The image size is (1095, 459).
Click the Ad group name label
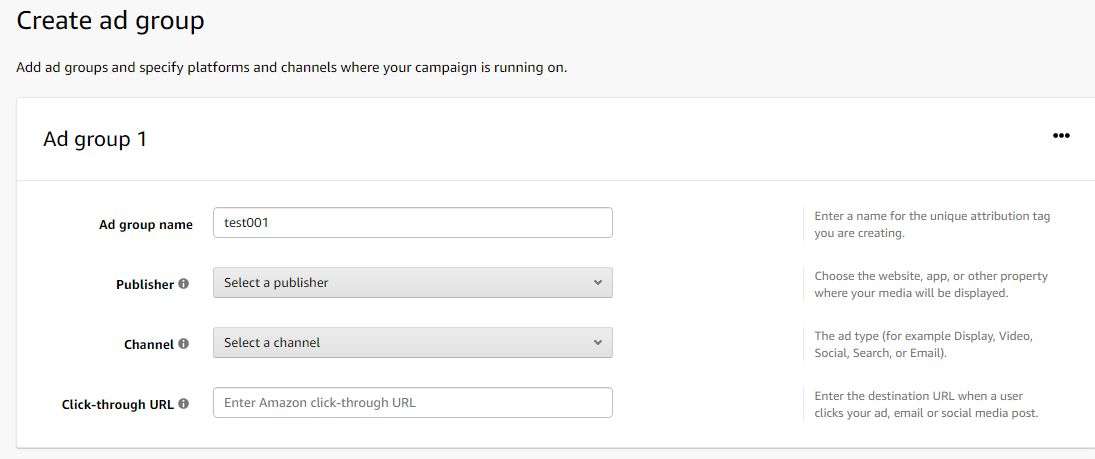tap(146, 225)
